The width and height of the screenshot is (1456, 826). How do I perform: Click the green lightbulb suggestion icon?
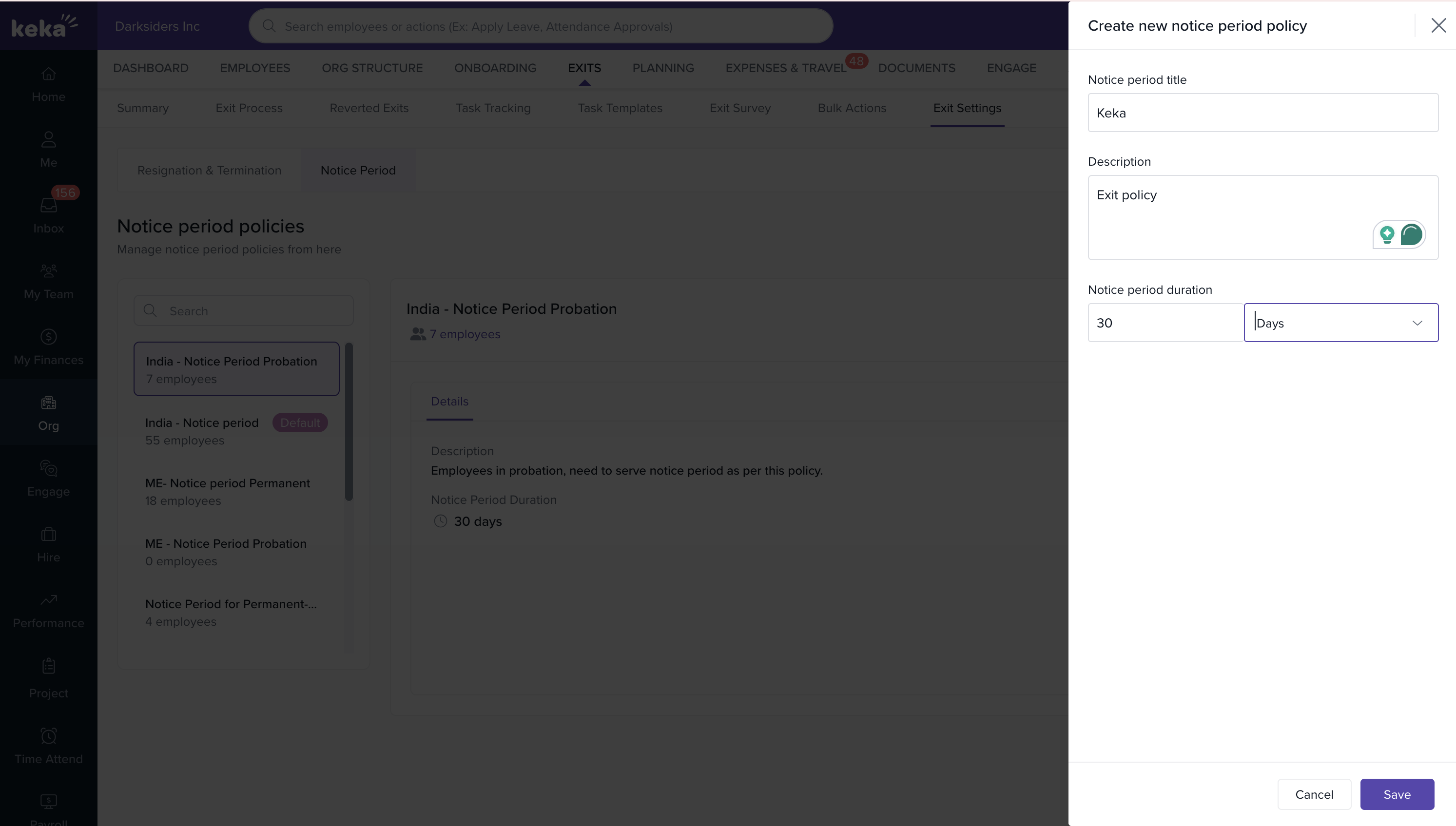(1387, 235)
